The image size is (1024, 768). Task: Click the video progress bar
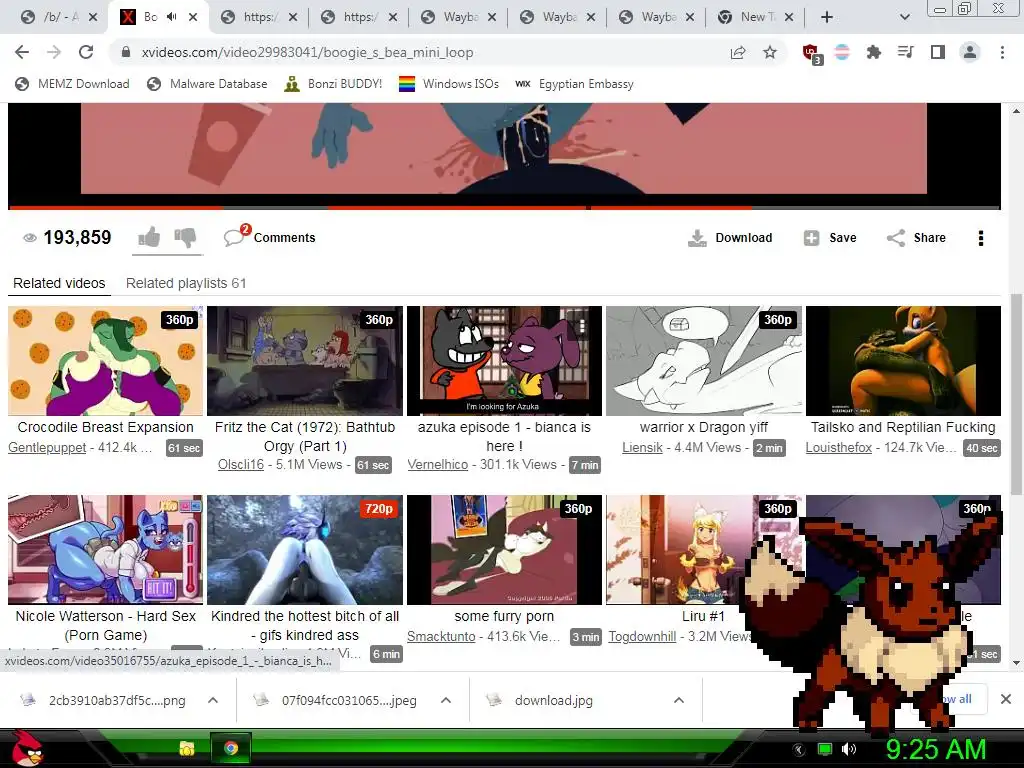pyautogui.click(x=504, y=208)
